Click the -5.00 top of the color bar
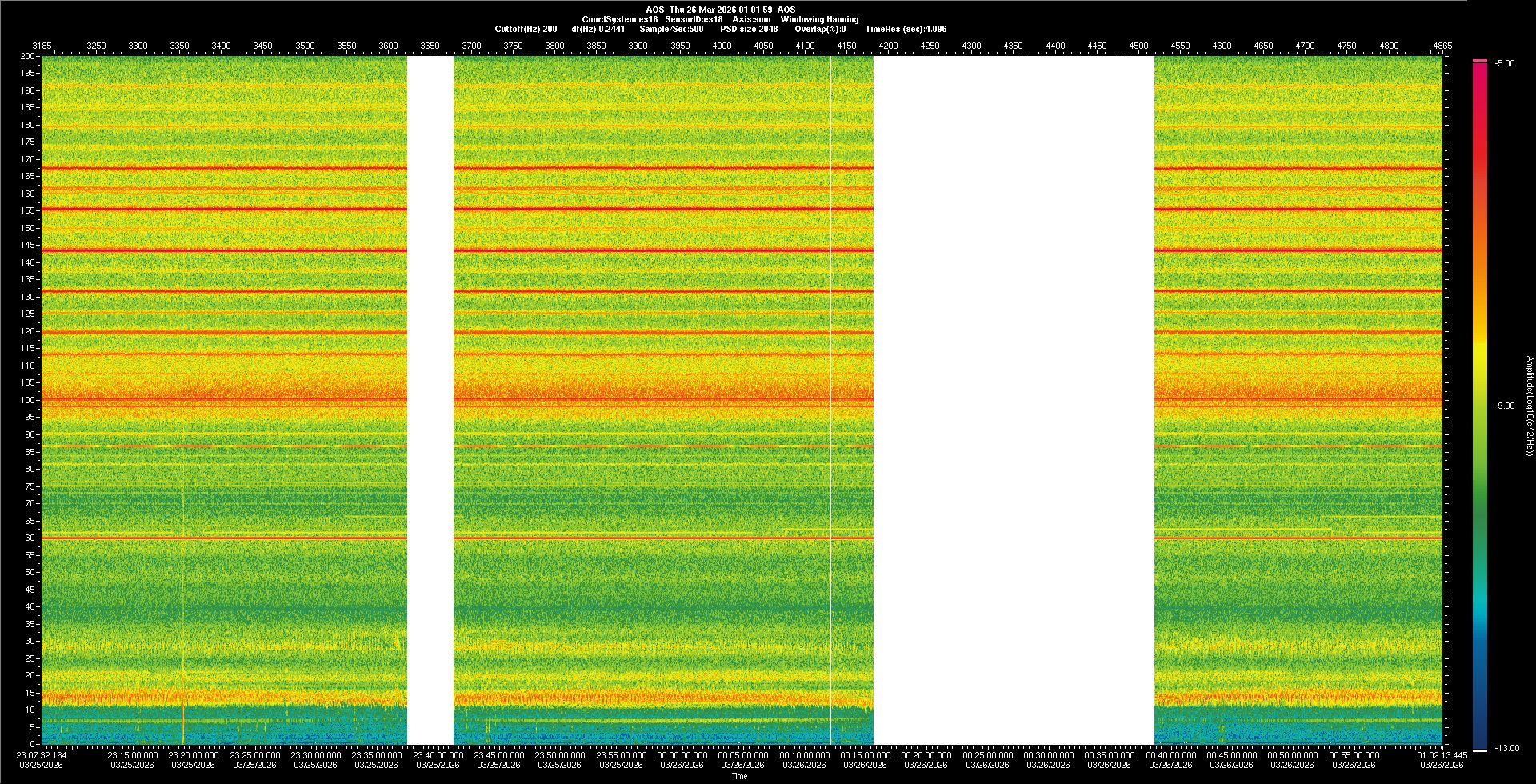The image size is (1536, 784). (1505, 64)
